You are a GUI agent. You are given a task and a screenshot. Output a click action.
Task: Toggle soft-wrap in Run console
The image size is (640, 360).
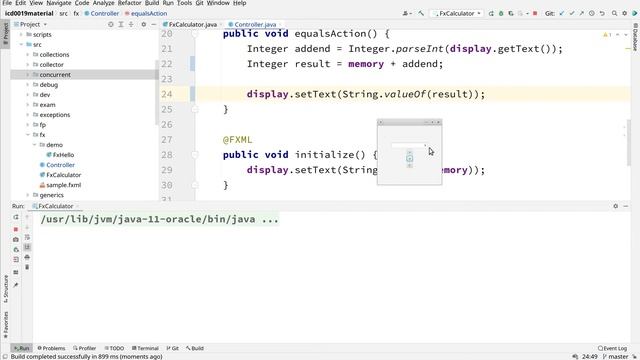click(x=27, y=237)
